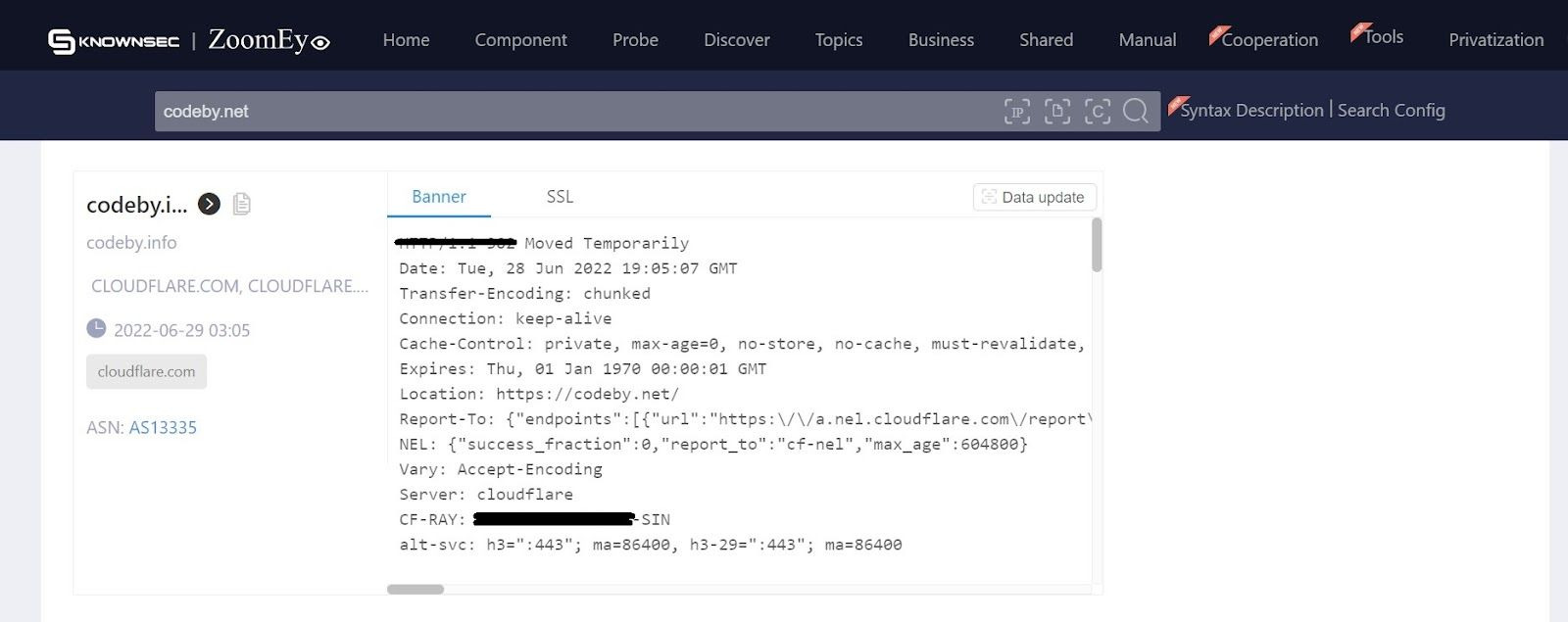Open the Business menu item
Image resolution: width=1568 pixels, height=622 pixels.
point(941,40)
